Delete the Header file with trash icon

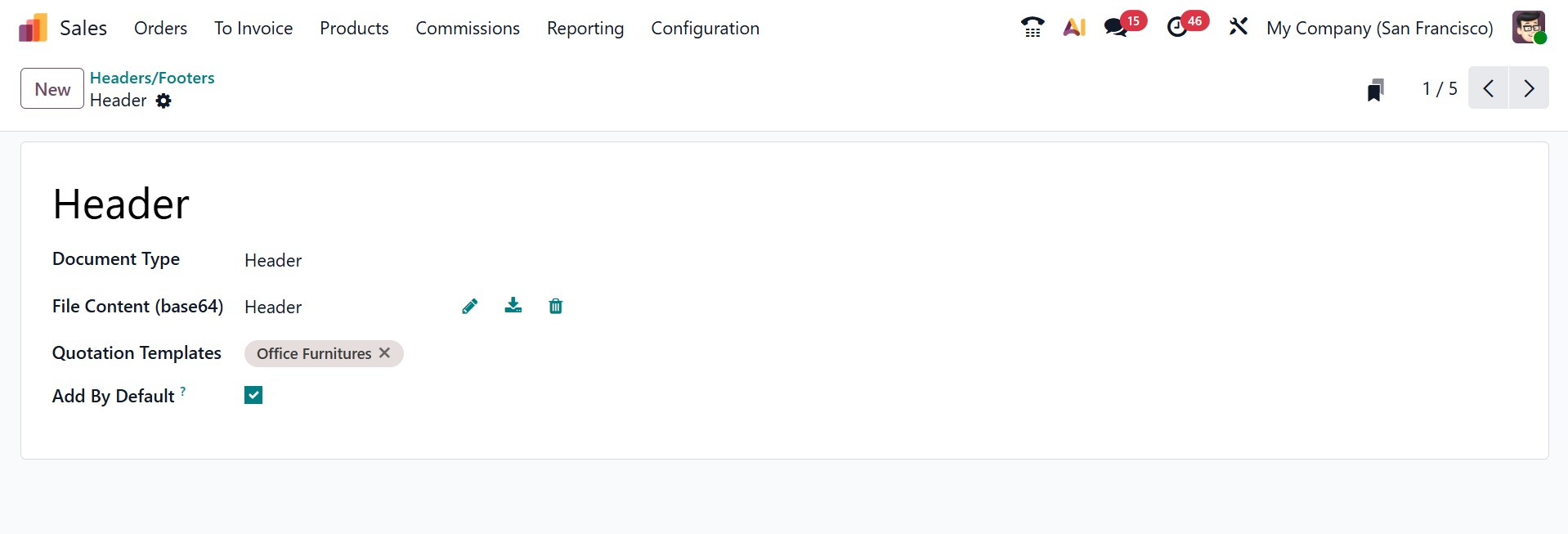point(556,307)
